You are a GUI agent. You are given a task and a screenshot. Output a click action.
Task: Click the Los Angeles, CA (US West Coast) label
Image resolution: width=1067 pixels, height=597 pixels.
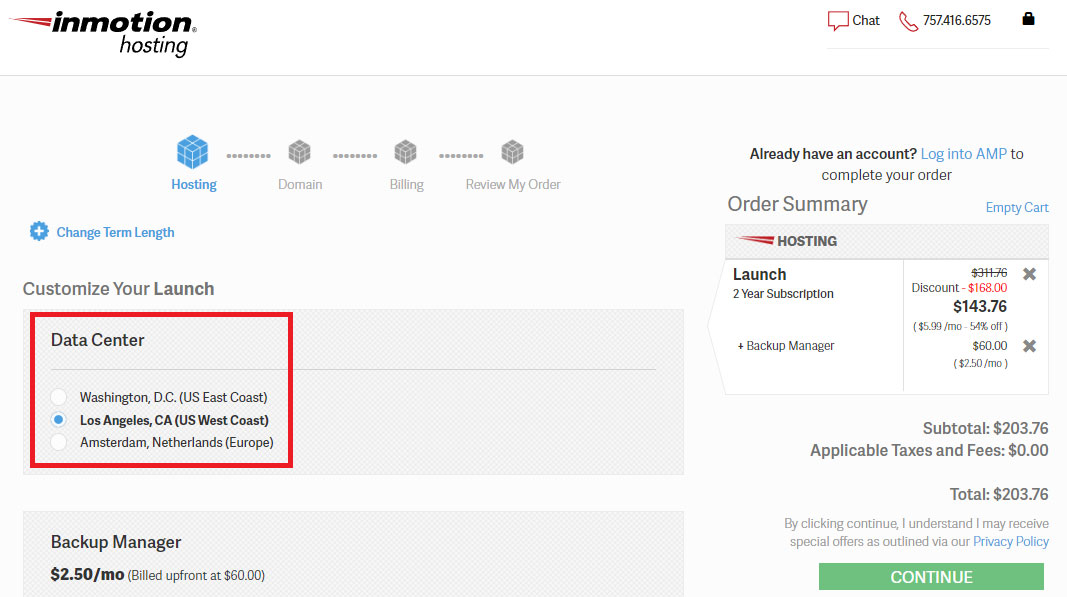[174, 420]
